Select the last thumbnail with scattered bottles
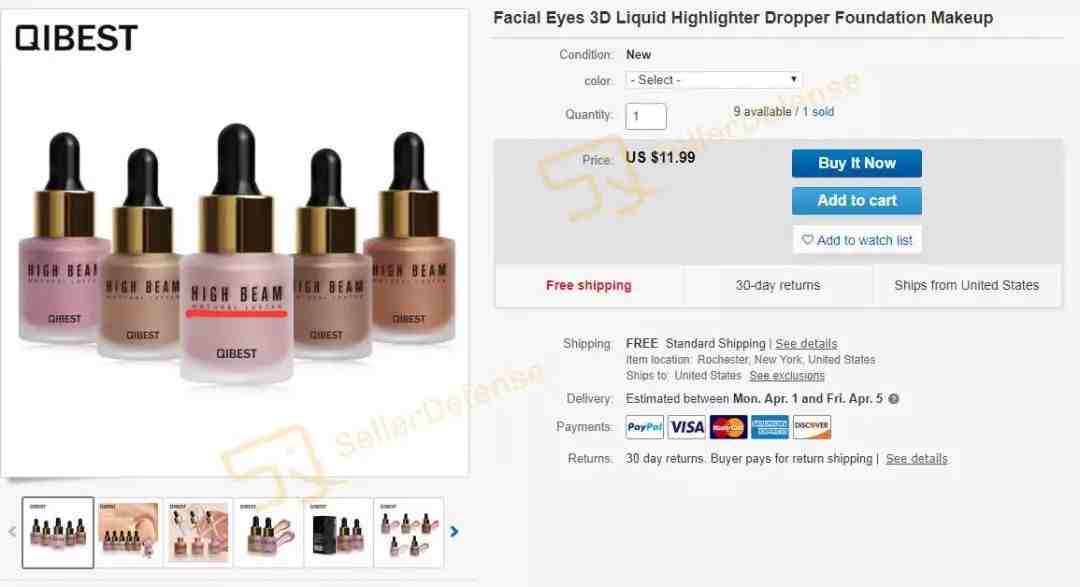 pos(408,533)
